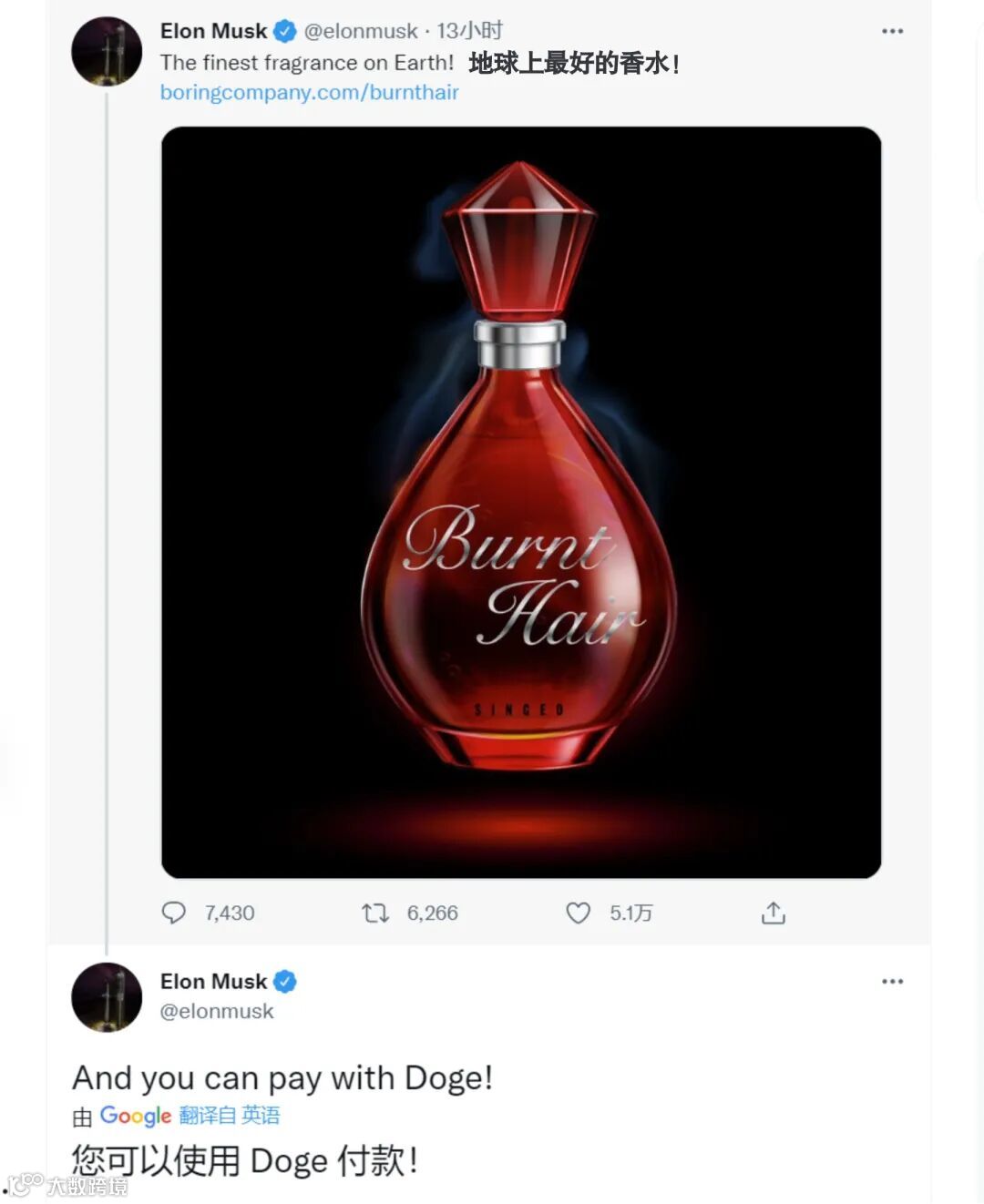Viewport: 984px width, 1204px height.
Task: Click the share upload icon
Action: coord(773,913)
